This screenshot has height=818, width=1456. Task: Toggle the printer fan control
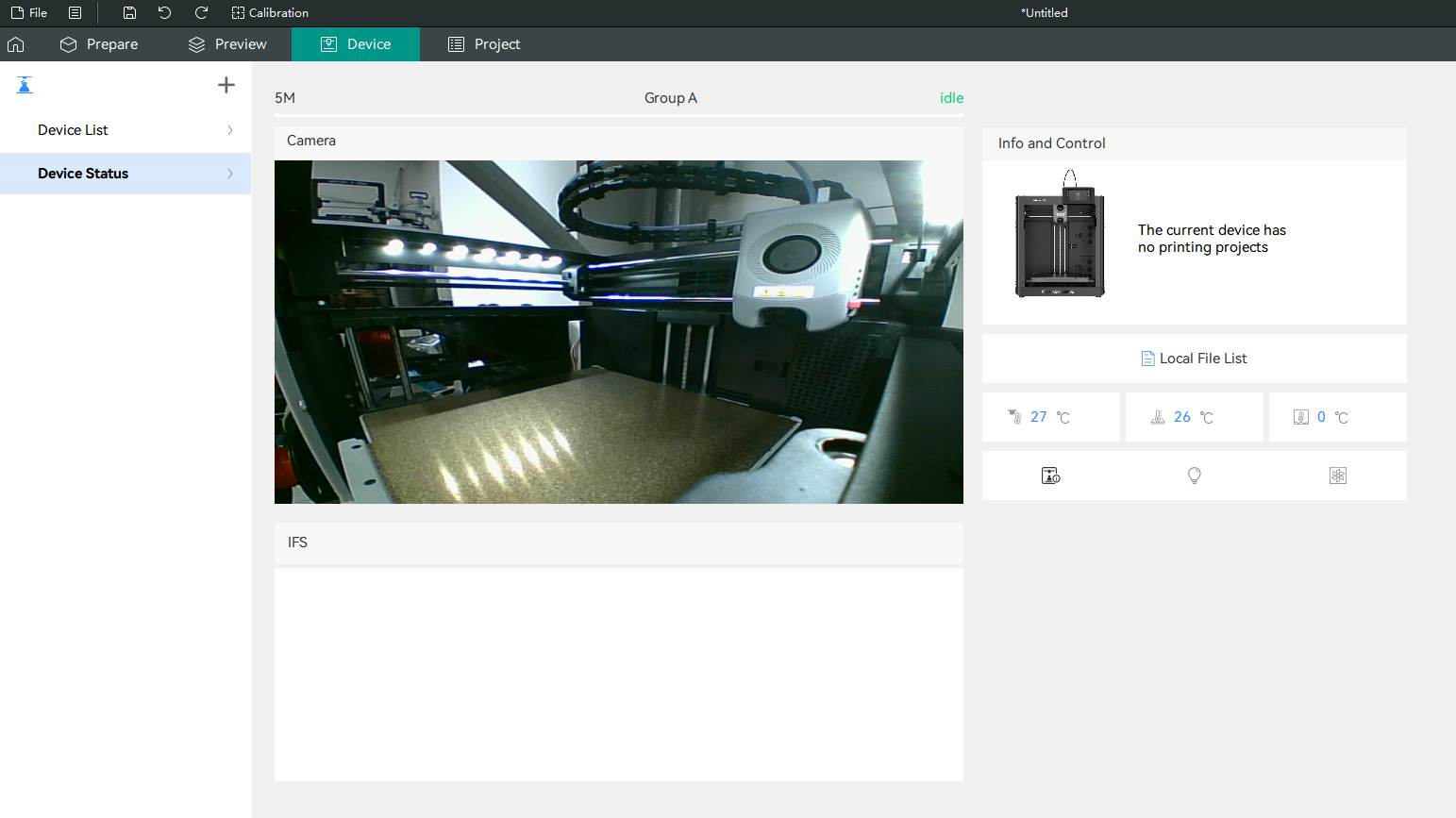[1337, 476]
